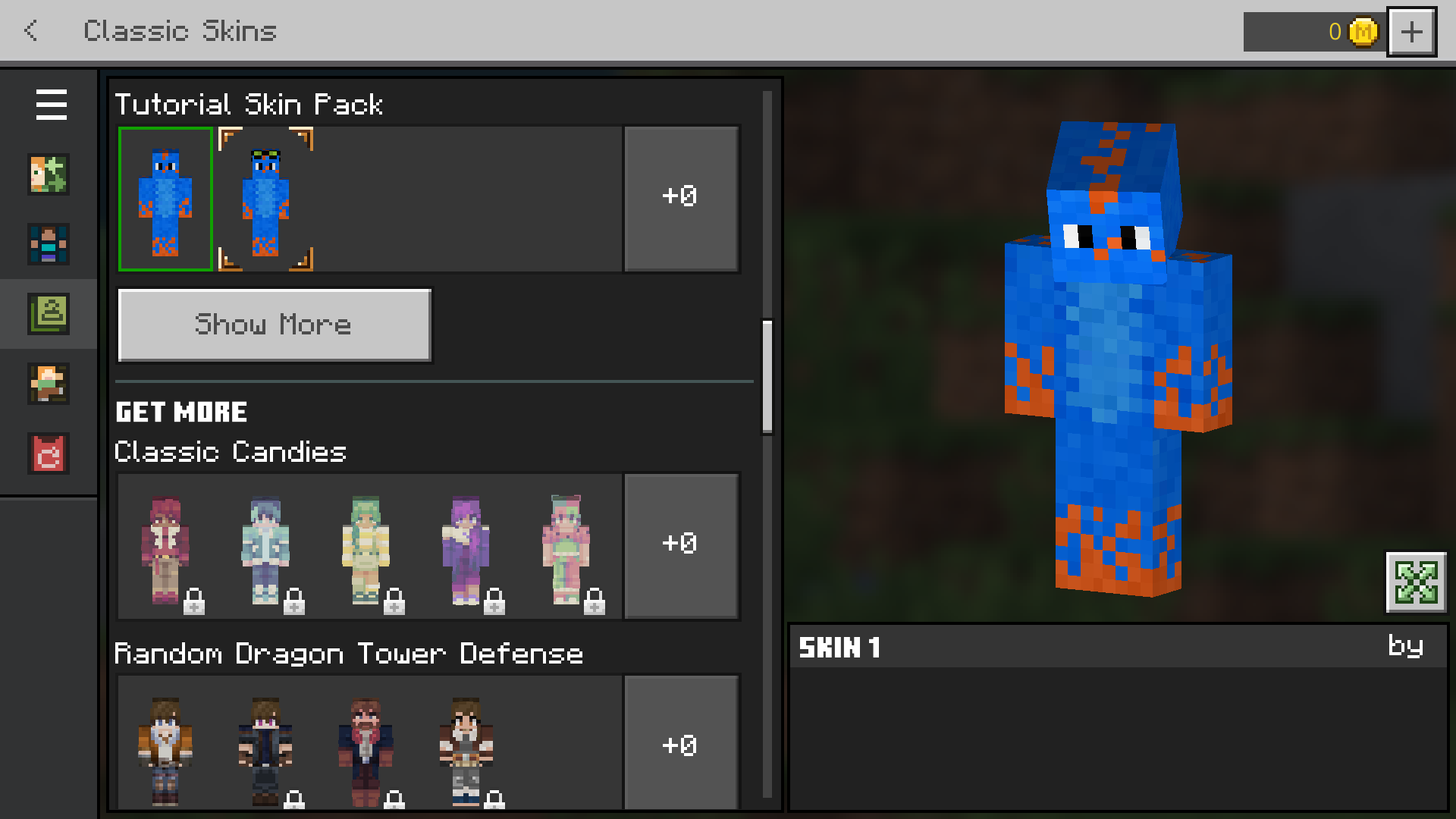Expand the Random Dragon Tower Defense section
Viewport: 1456px width, 819px height.
[x=680, y=745]
